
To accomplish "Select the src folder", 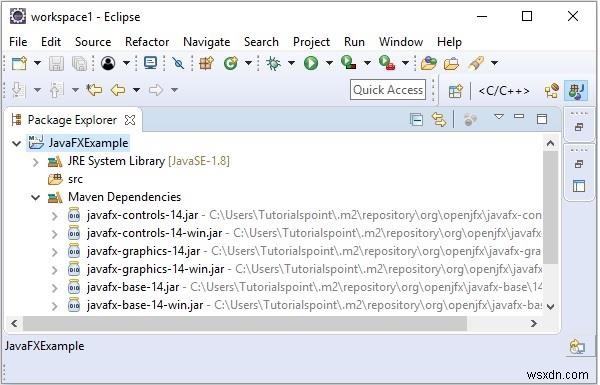I will click(65, 179).
